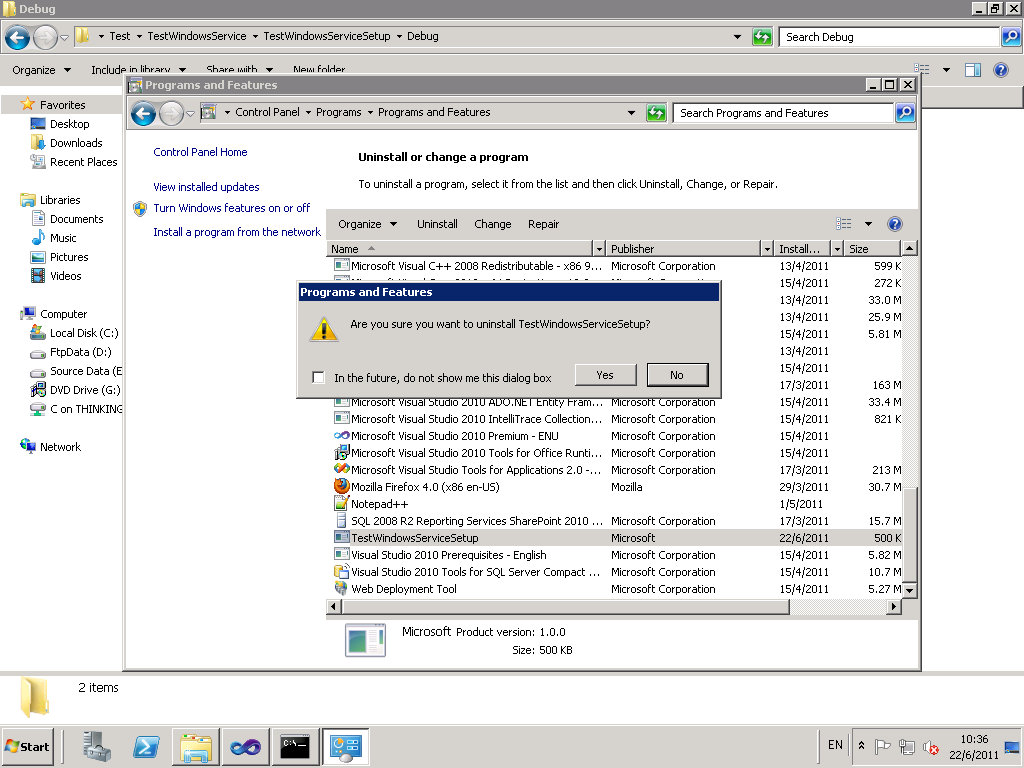Click the Back arrow in Programs and Features
This screenshot has height=768, width=1024.
click(x=143, y=114)
